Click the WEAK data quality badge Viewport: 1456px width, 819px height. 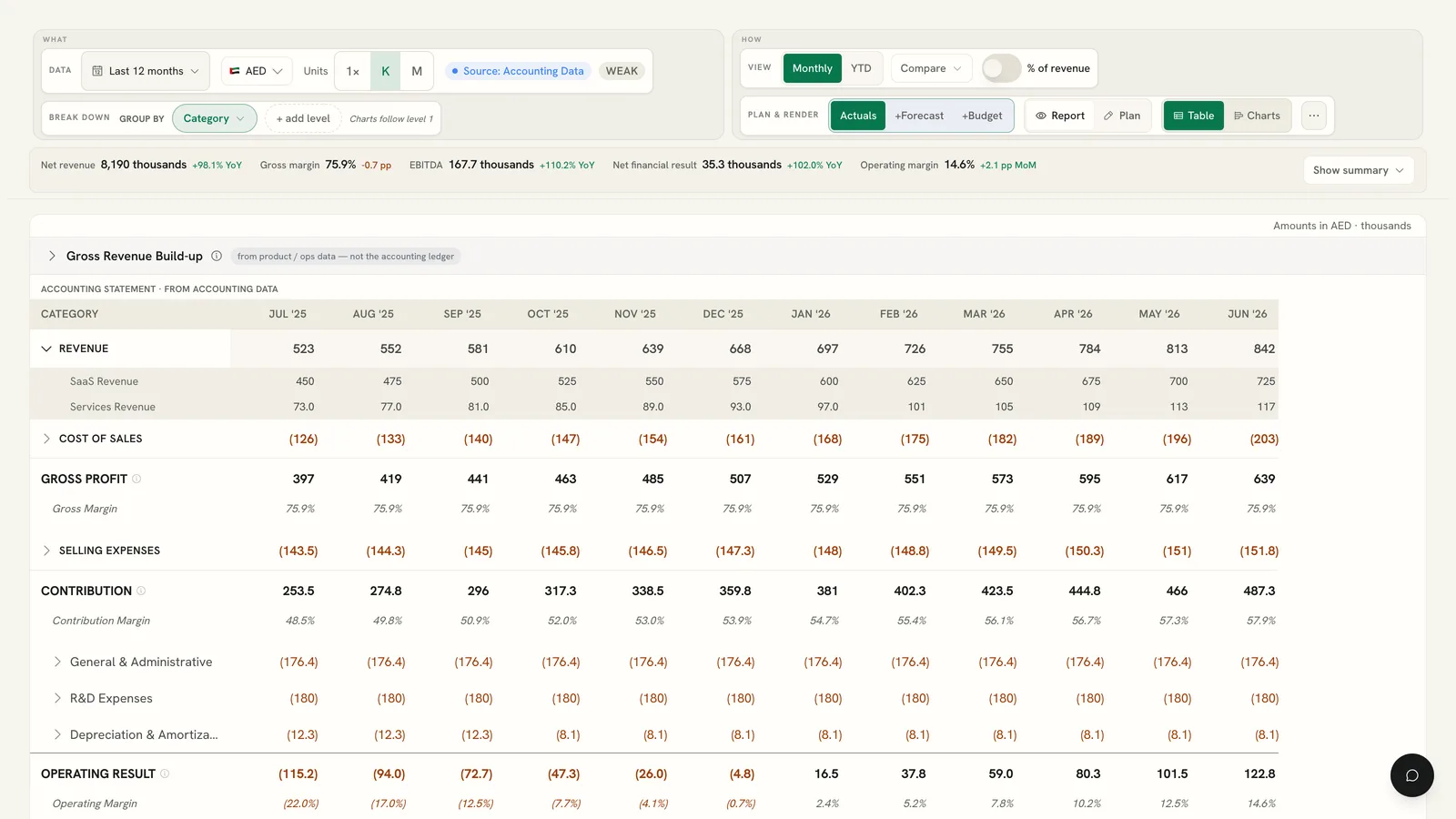coord(622,71)
